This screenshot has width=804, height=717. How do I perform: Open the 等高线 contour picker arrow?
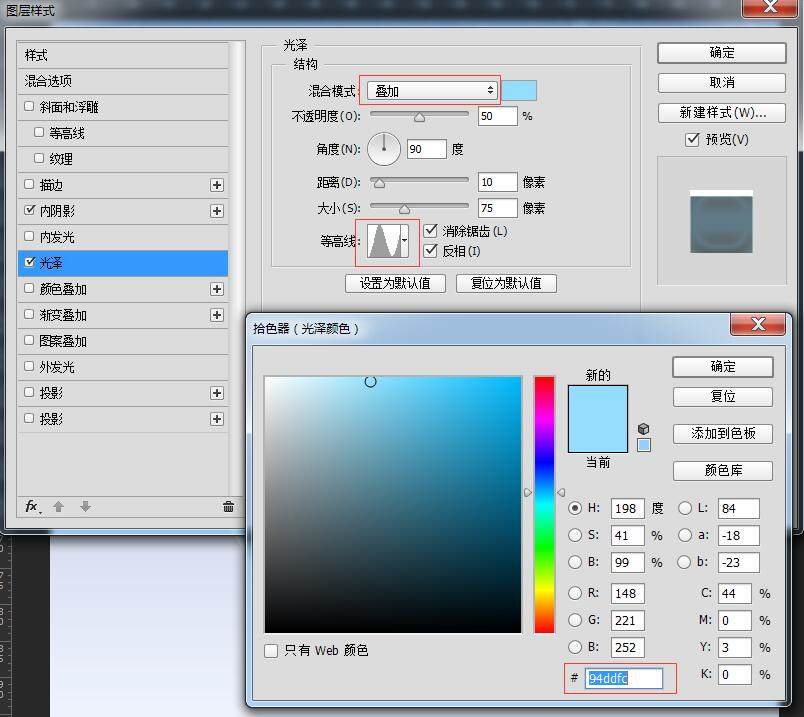(405, 241)
